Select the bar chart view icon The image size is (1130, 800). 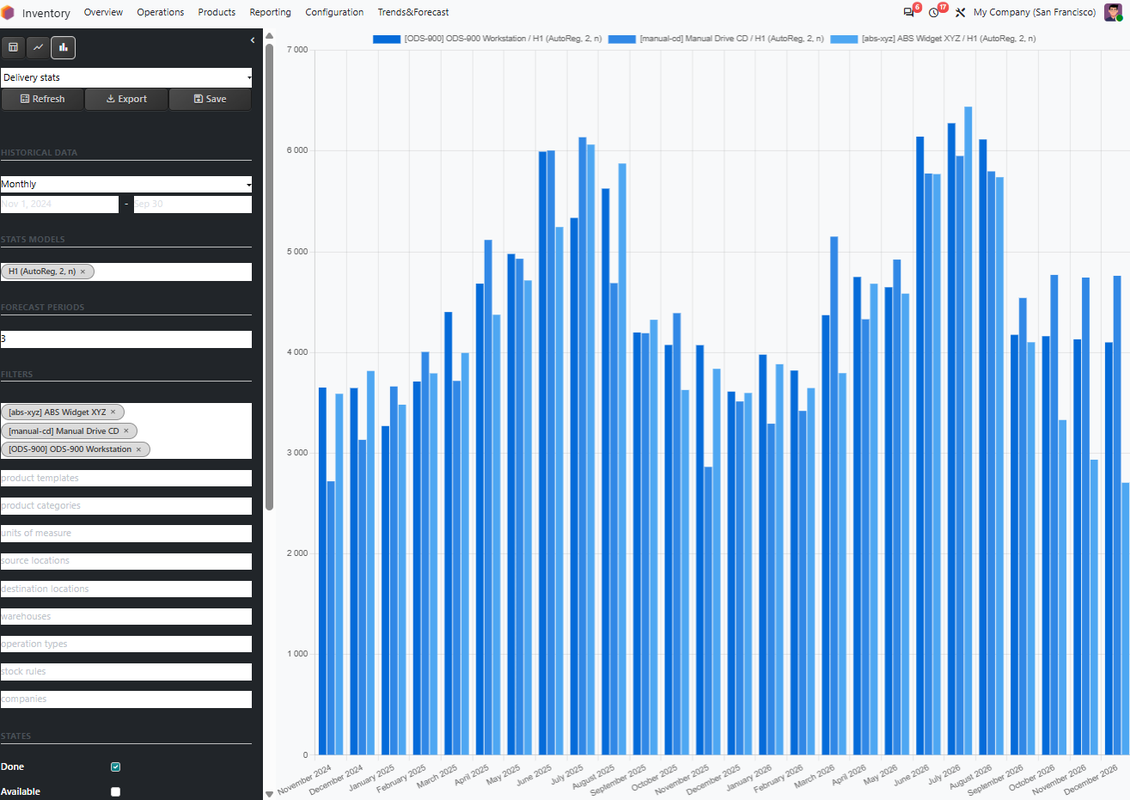(63, 48)
